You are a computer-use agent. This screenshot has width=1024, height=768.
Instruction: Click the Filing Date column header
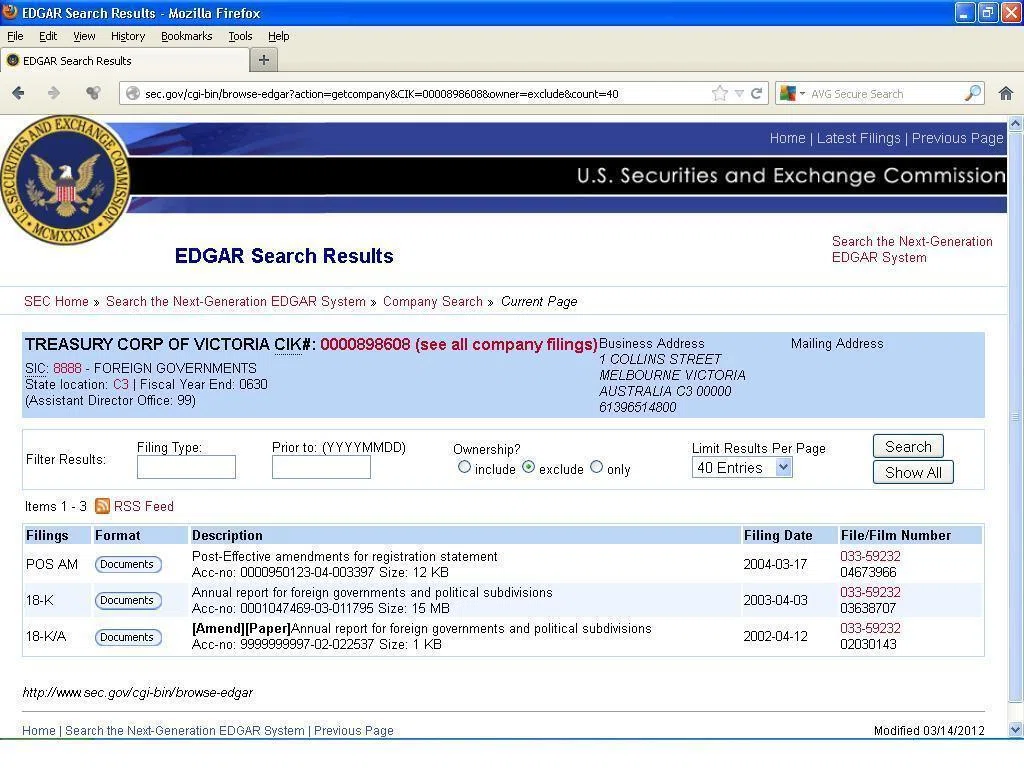point(778,535)
